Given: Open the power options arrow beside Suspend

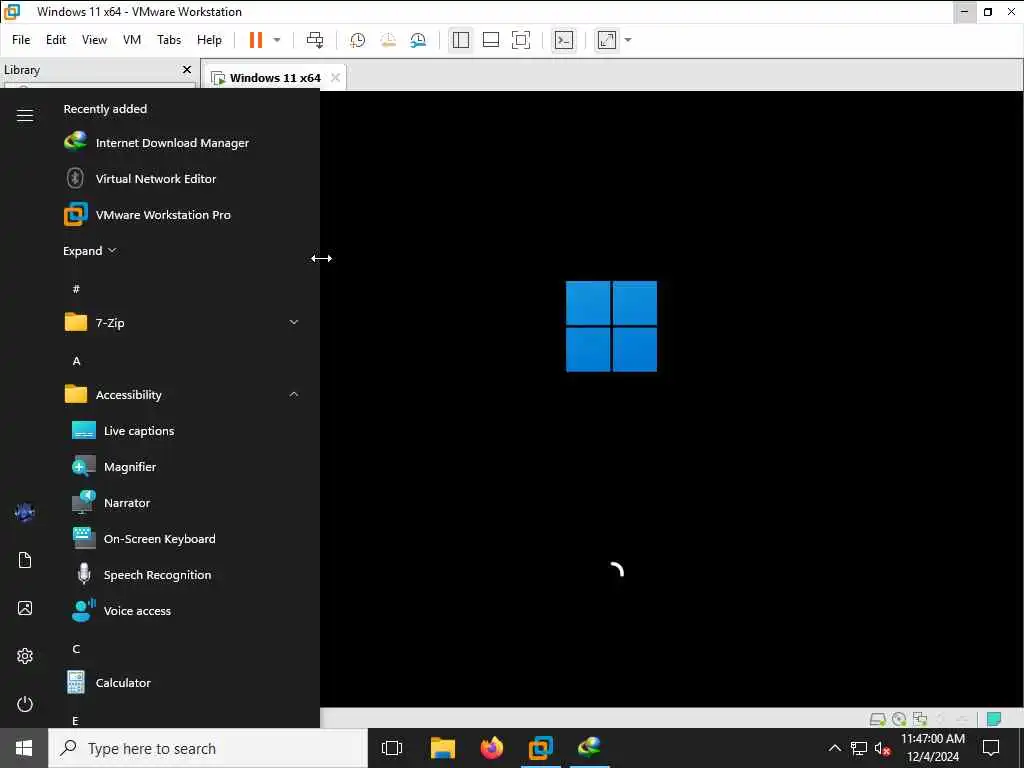Looking at the screenshot, I should pos(277,40).
